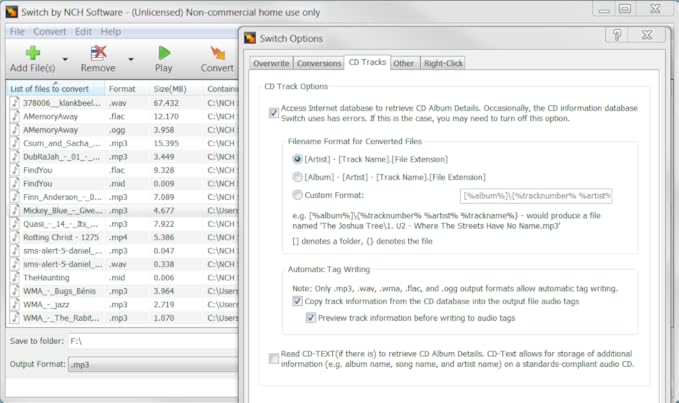The image size is (679, 403).
Task: Click music note icon for Mickey_Blue file
Action: pyautogui.click(x=15, y=210)
